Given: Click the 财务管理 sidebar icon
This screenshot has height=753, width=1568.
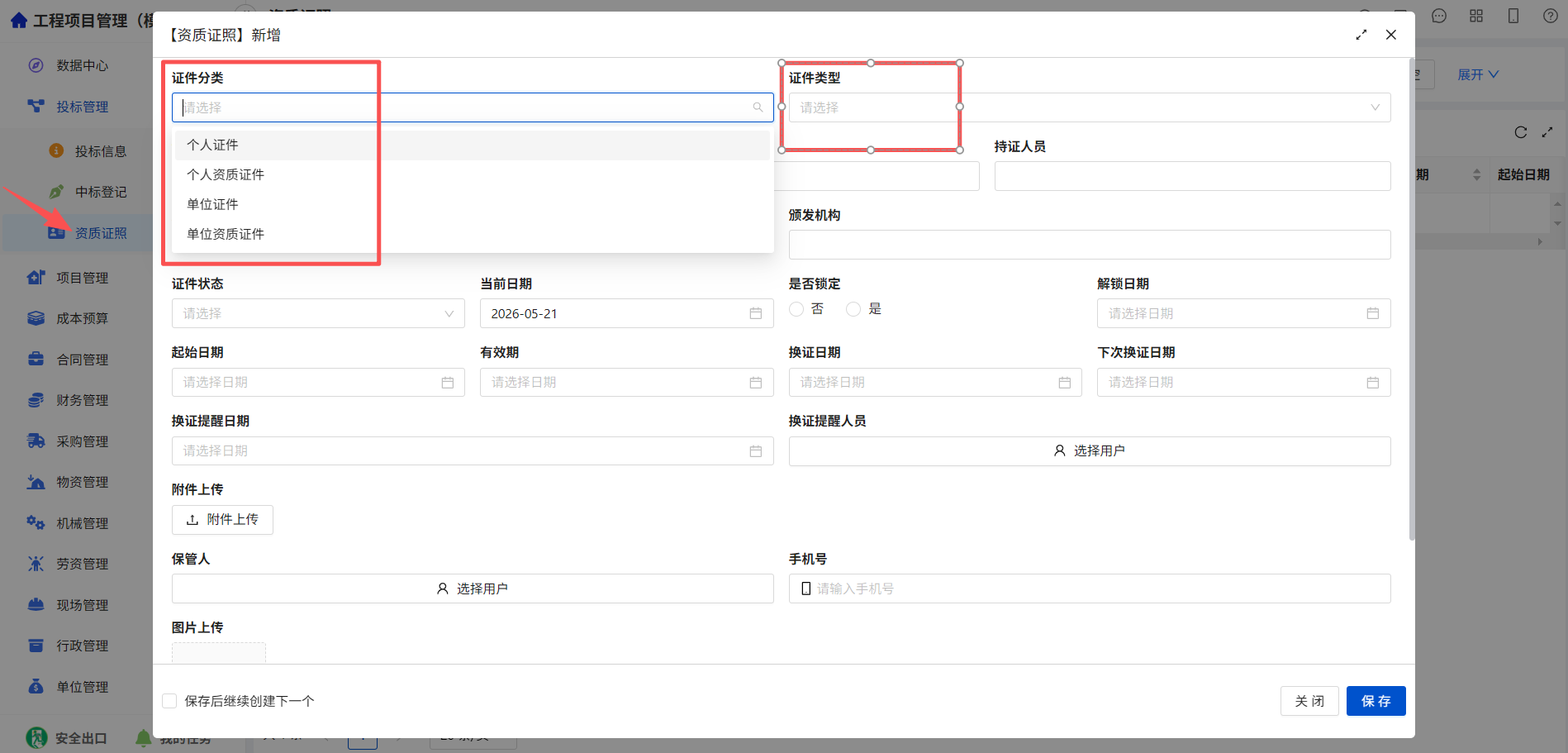Looking at the screenshot, I should [36, 400].
